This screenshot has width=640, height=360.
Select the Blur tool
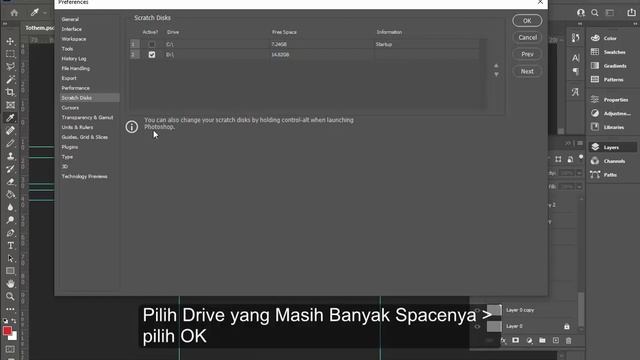(x=10, y=207)
